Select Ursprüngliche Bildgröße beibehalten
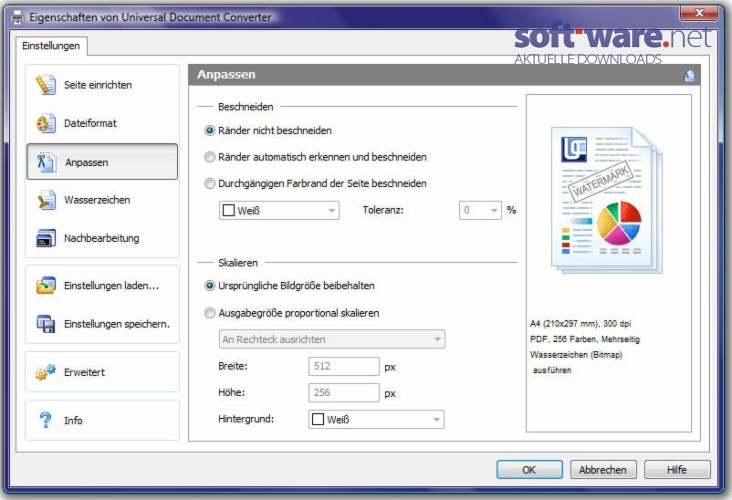Viewport: 732px width, 500px height. 289,286
